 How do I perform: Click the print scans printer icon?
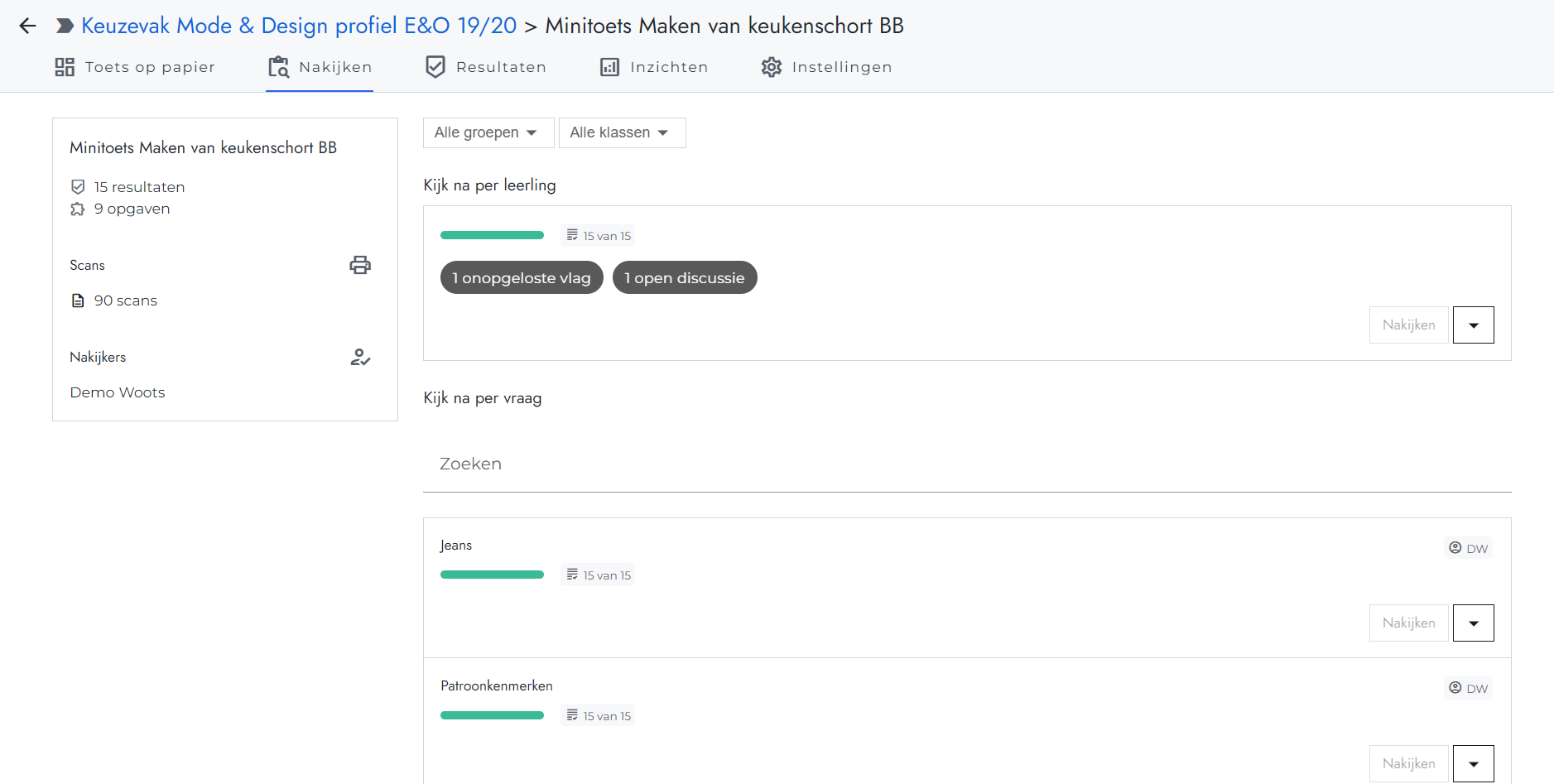(360, 265)
